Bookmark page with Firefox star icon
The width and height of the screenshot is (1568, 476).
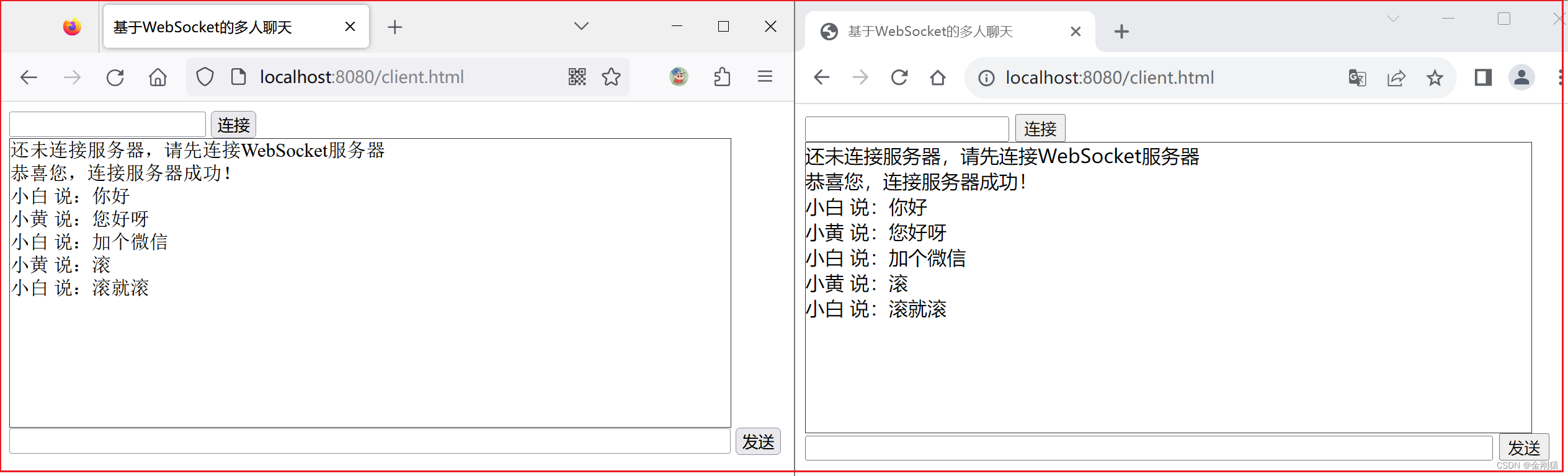pos(611,77)
